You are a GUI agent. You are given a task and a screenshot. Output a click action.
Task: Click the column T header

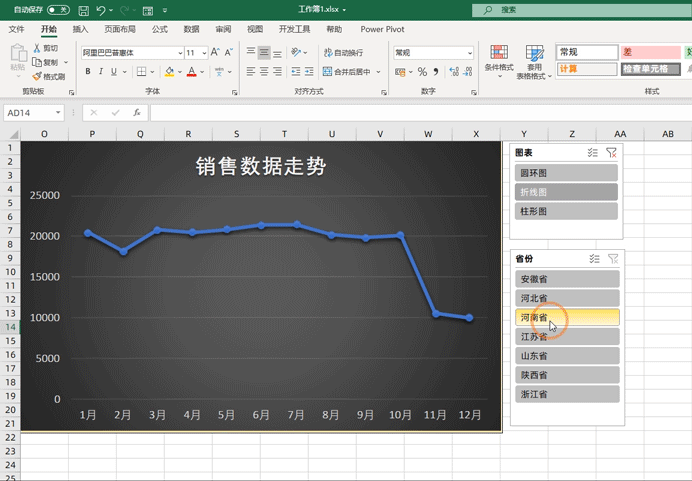284,134
